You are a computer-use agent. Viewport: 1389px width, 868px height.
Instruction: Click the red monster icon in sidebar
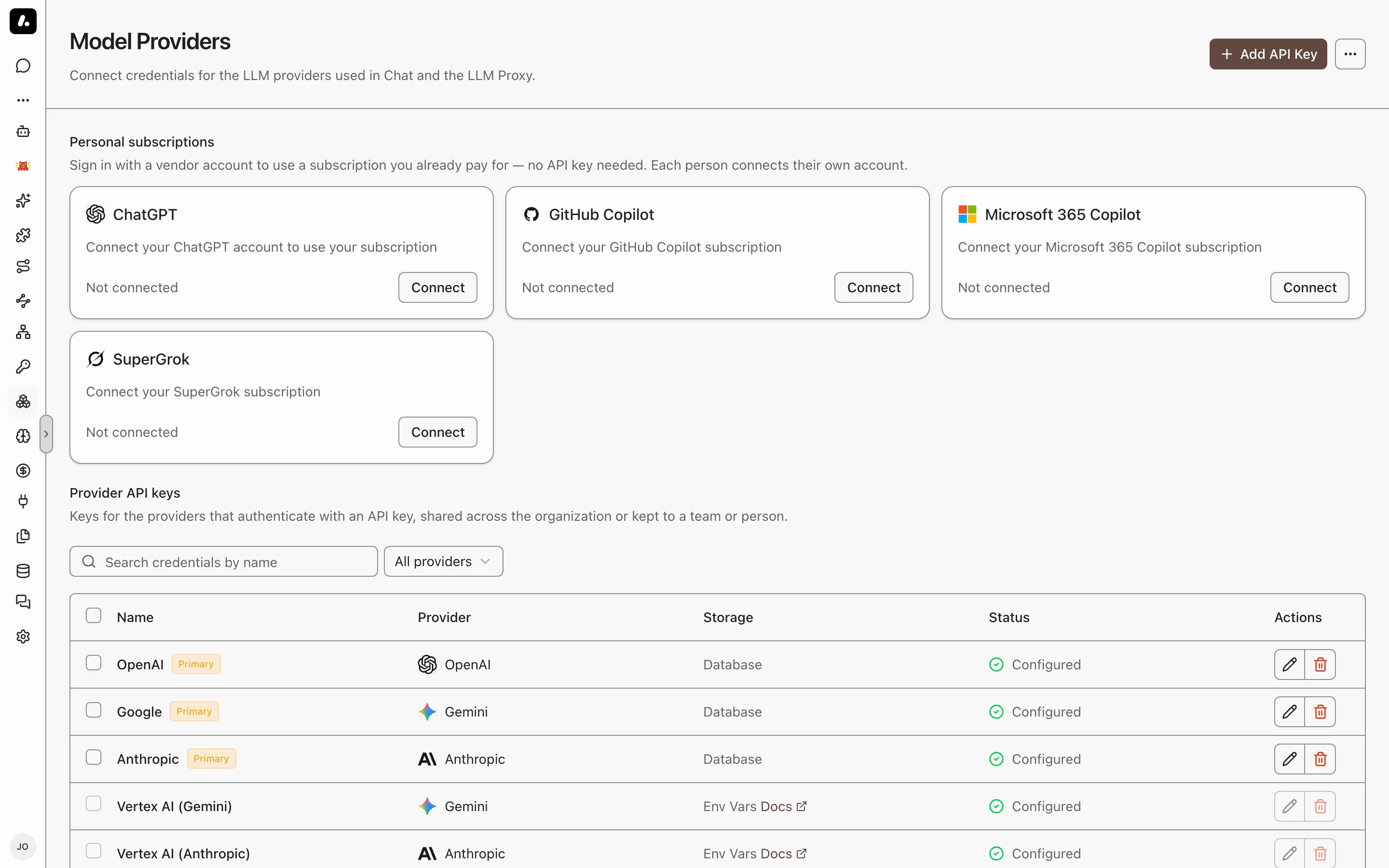point(23,166)
